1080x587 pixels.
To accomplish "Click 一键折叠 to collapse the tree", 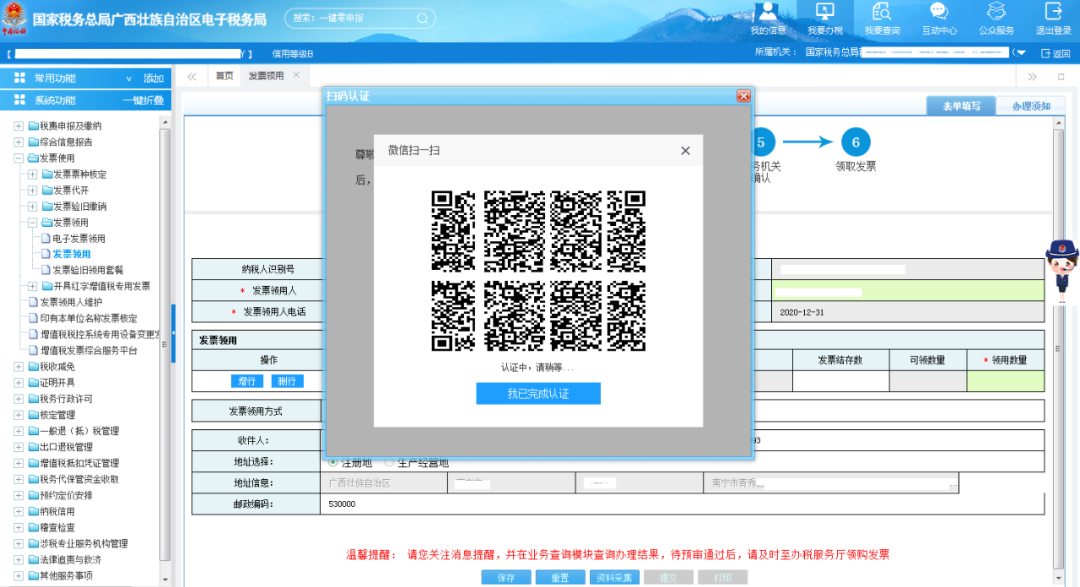I will tap(143, 101).
